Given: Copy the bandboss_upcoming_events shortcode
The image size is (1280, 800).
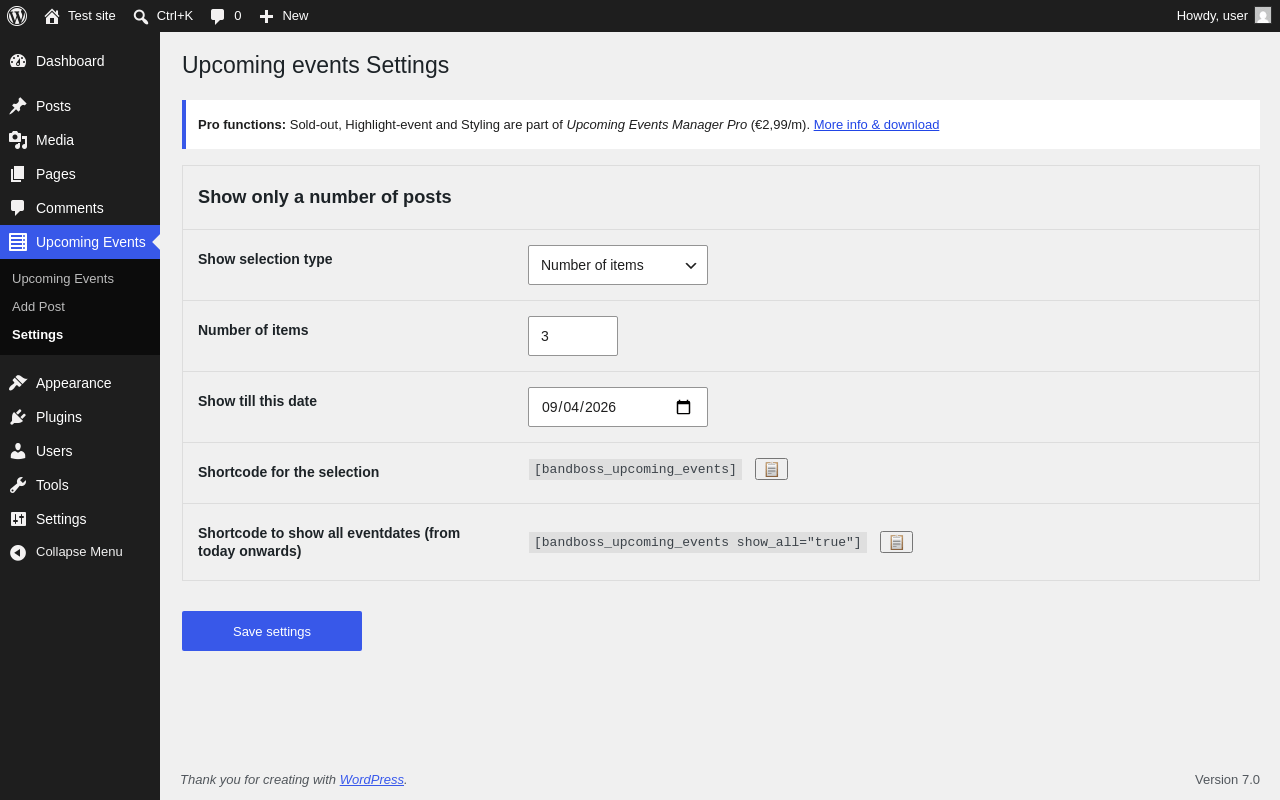Looking at the screenshot, I should 771,469.
